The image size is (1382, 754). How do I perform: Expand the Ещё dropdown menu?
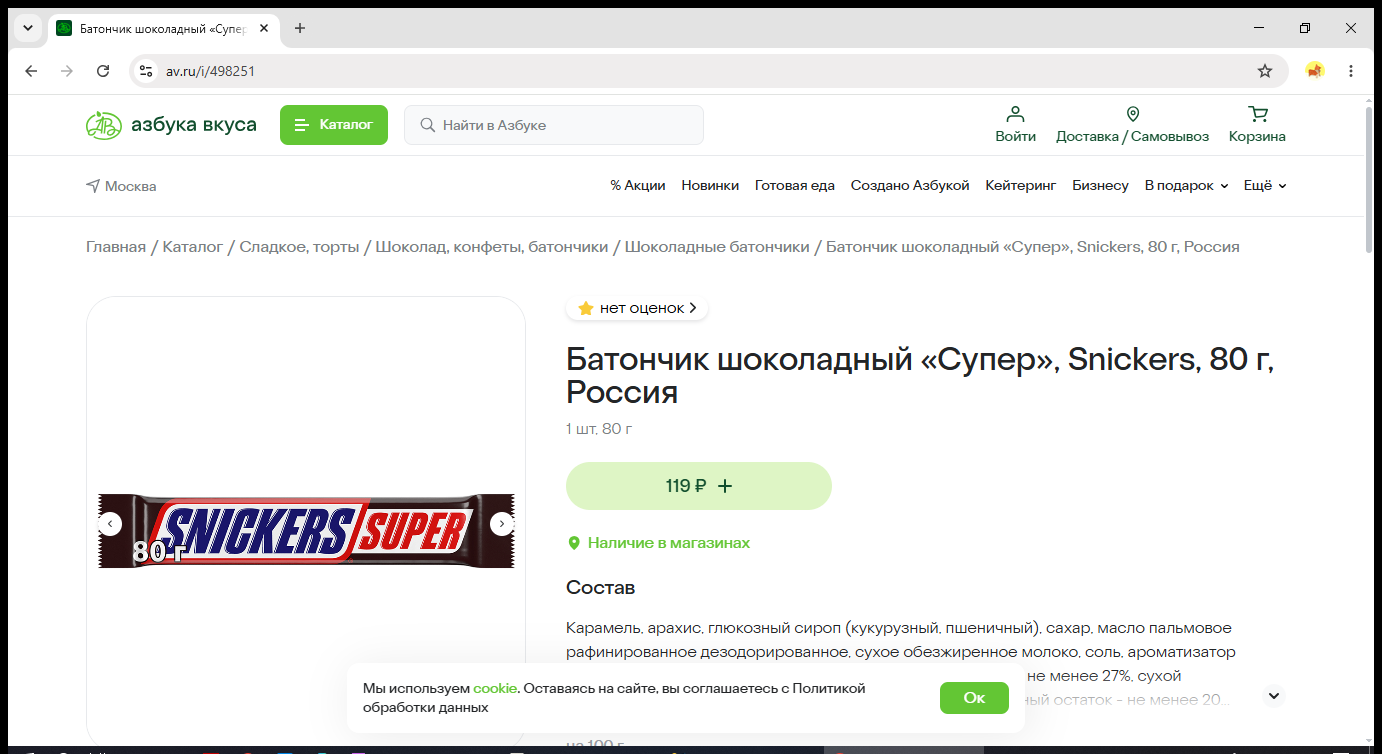1265,186
